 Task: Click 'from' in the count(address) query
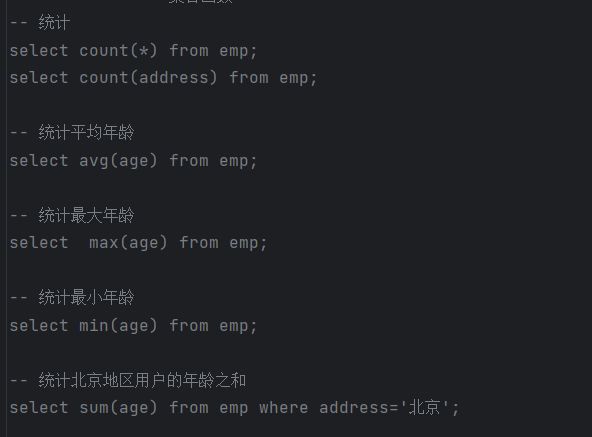[x=249, y=78]
